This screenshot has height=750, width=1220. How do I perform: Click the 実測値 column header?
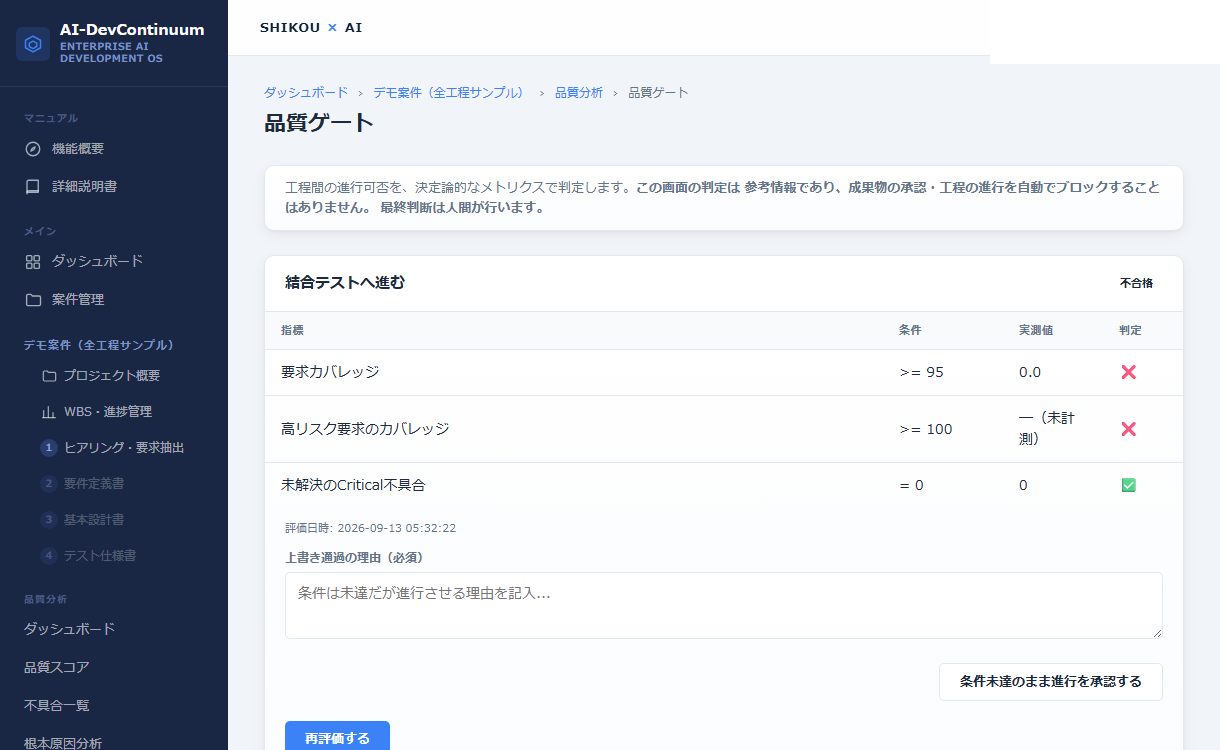[1036, 330]
